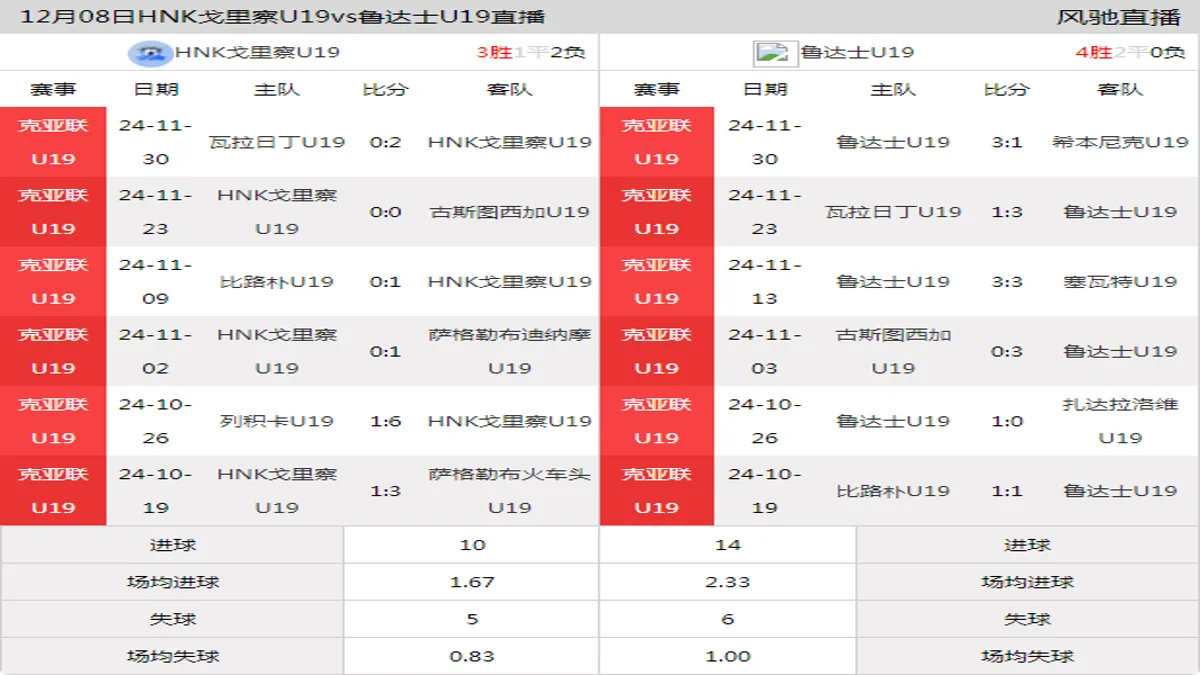Click the 场均进球 value 1.67
Viewport: 1200px width, 675px height.
coord(472,582)
